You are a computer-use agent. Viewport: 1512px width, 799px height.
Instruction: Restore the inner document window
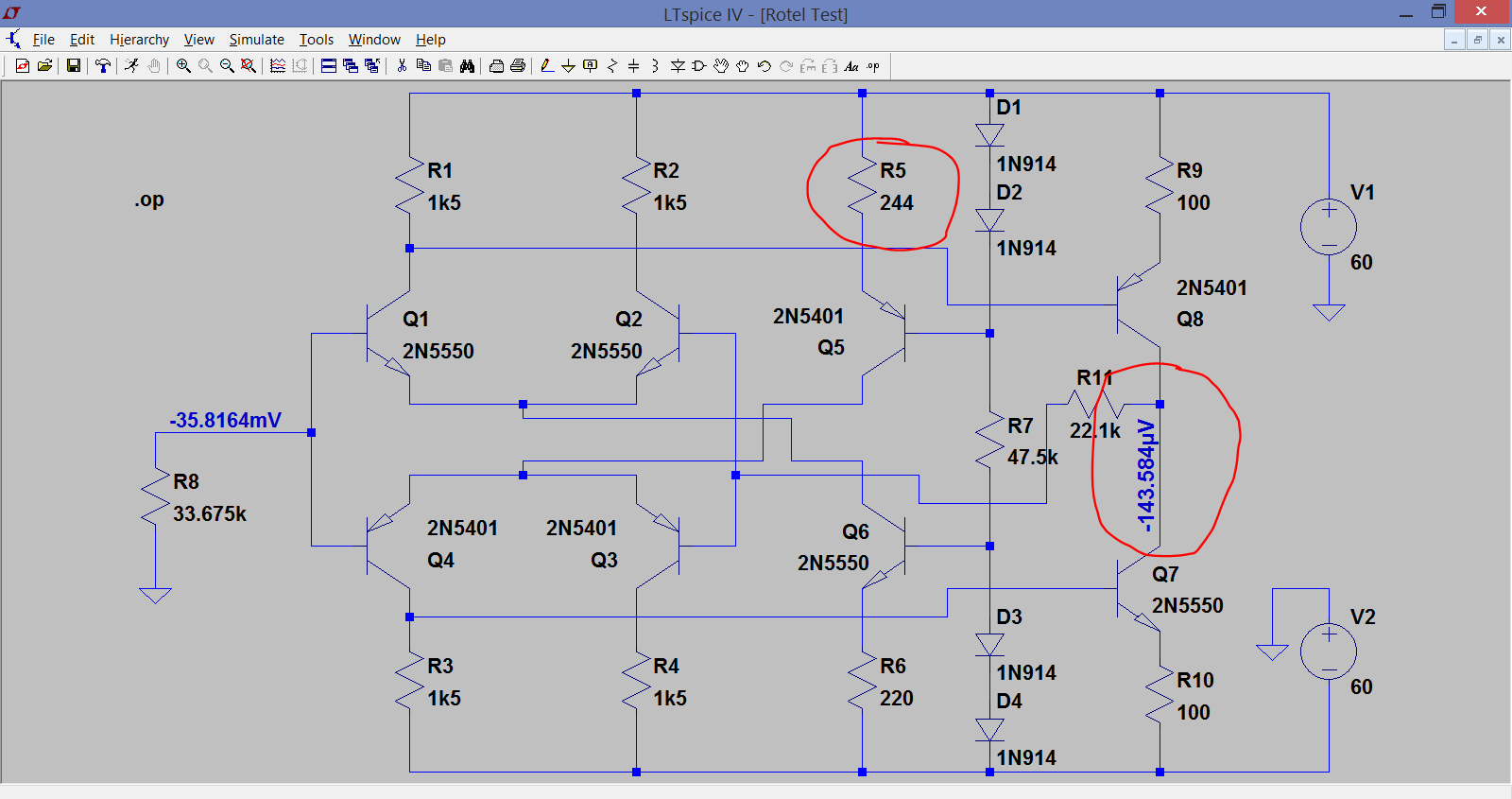pyautogui.click(x=1477, y=40)
